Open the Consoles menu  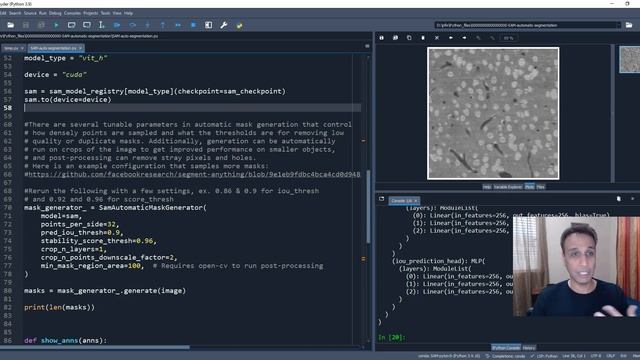coord(72,13)
